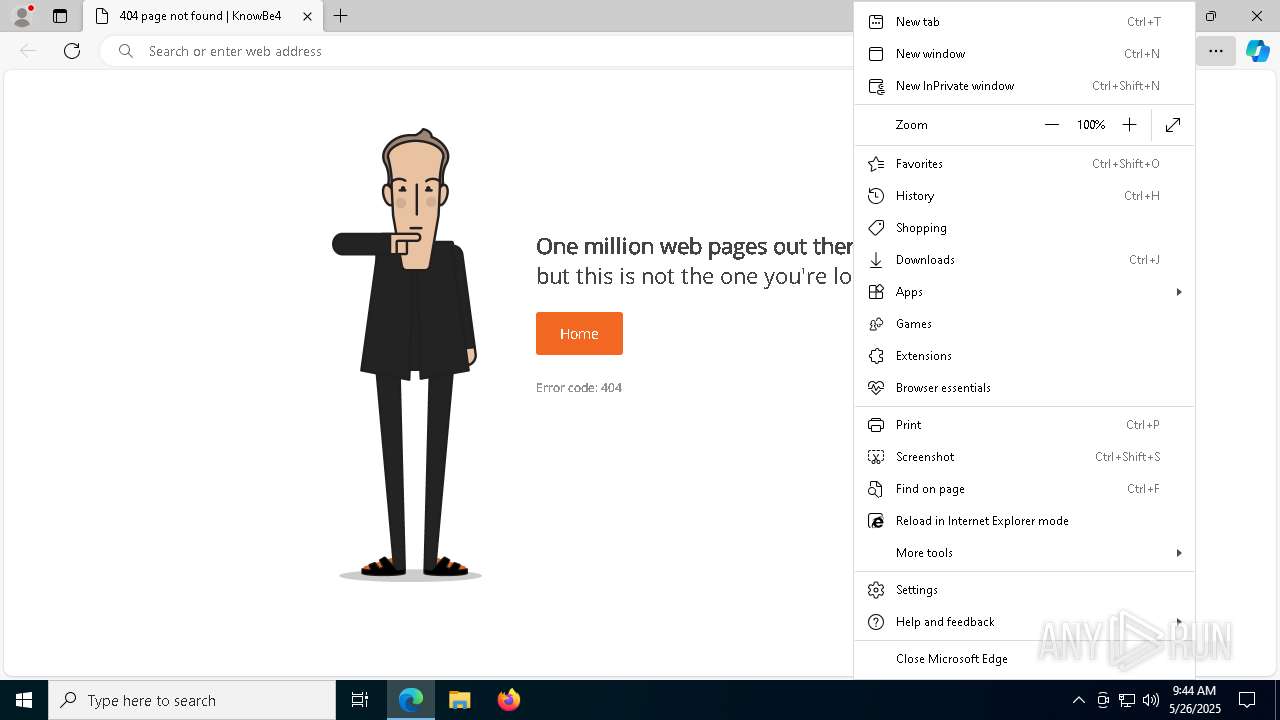The image size is (1280, 720).
Task: Open Games from the menu
Action: (x=1024, y=324)
